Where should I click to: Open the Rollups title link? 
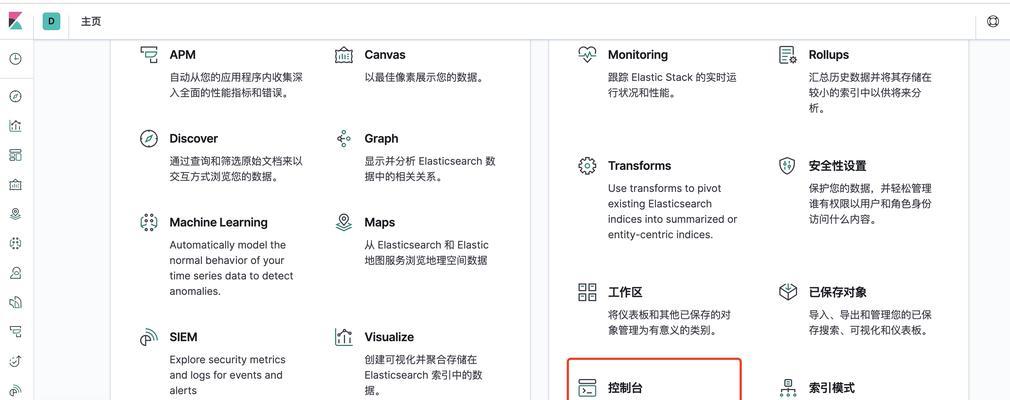tap(829, 55)
